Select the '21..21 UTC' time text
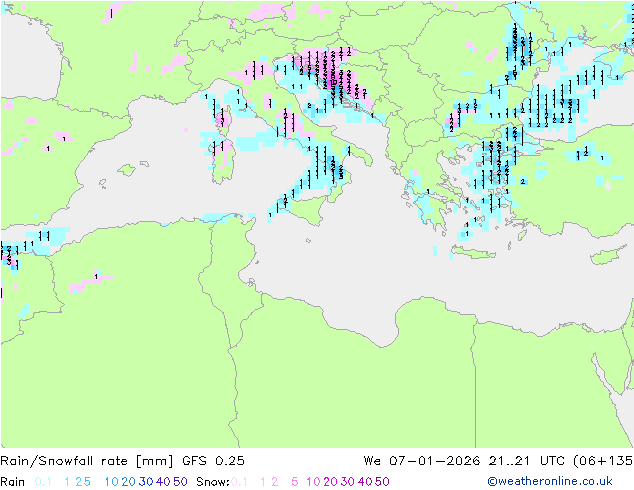 (527, 461)
